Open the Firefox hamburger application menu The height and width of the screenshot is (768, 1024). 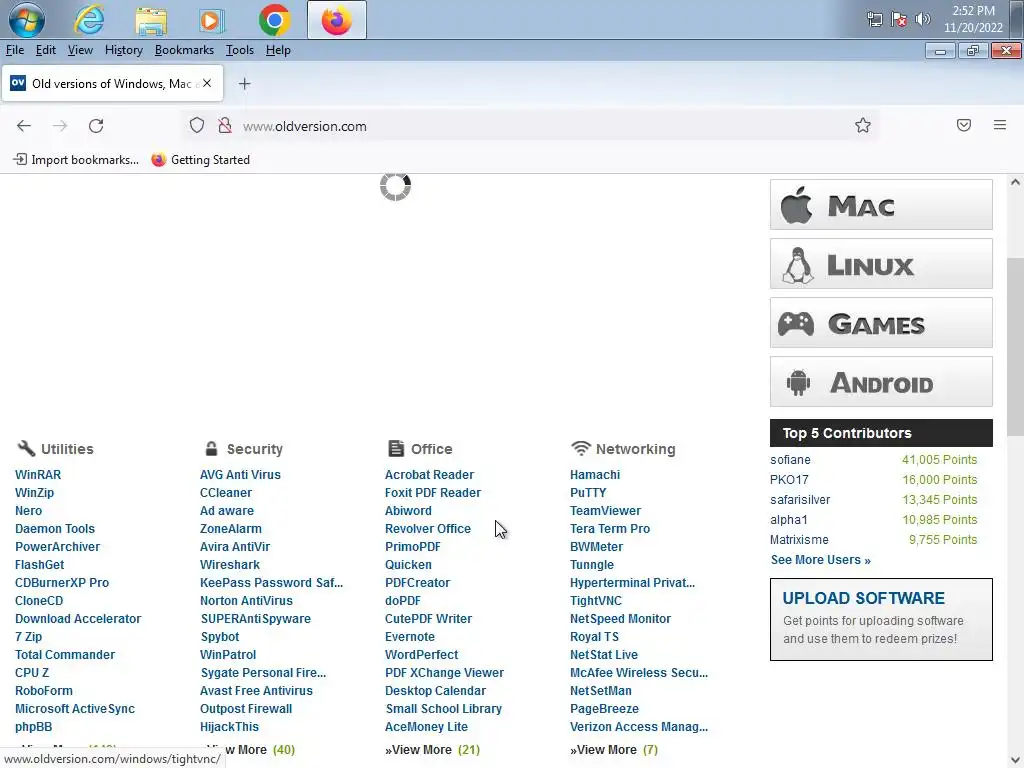[1000, 125]
